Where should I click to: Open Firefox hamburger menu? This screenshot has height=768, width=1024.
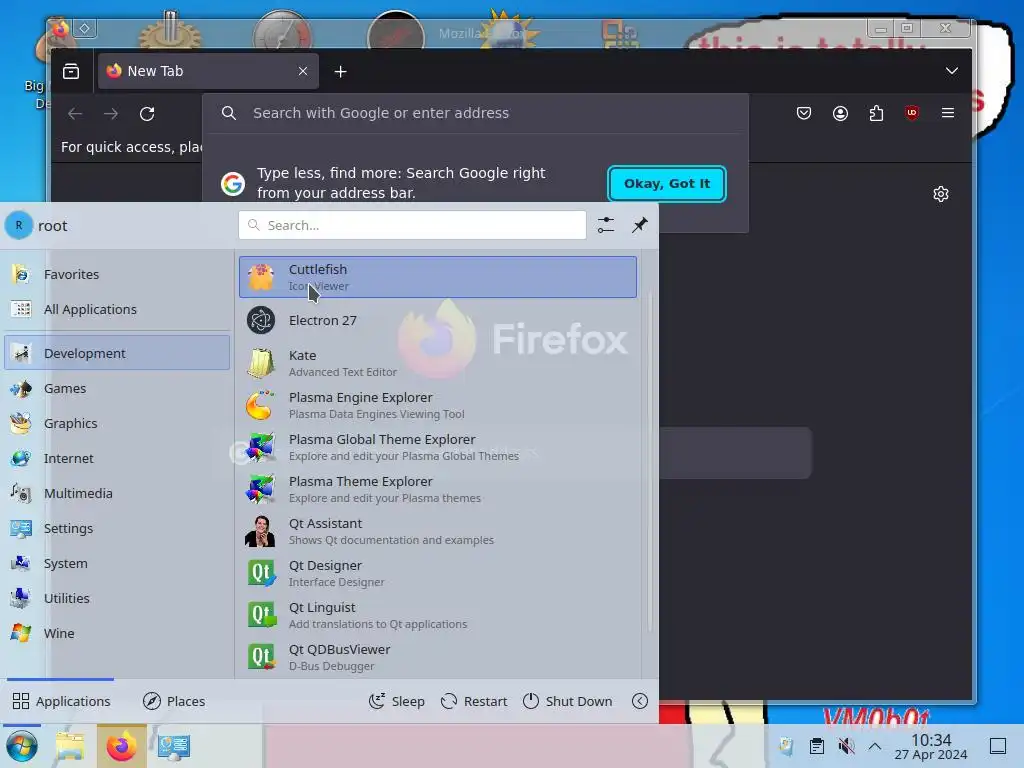click(x=948, y=113)
